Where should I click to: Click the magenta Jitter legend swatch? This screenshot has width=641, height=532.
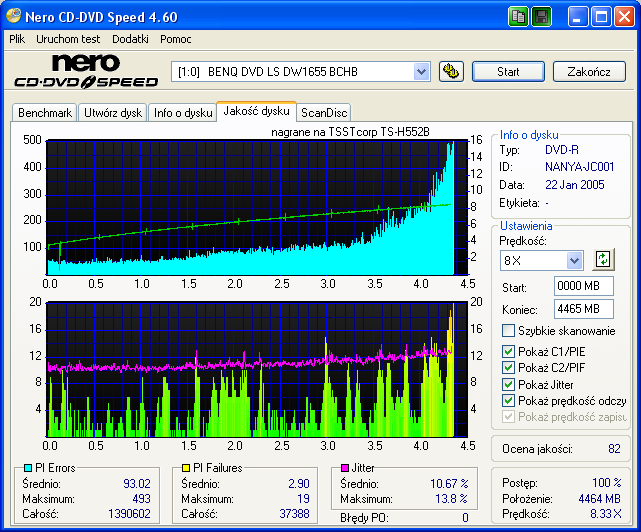(345, 467)
